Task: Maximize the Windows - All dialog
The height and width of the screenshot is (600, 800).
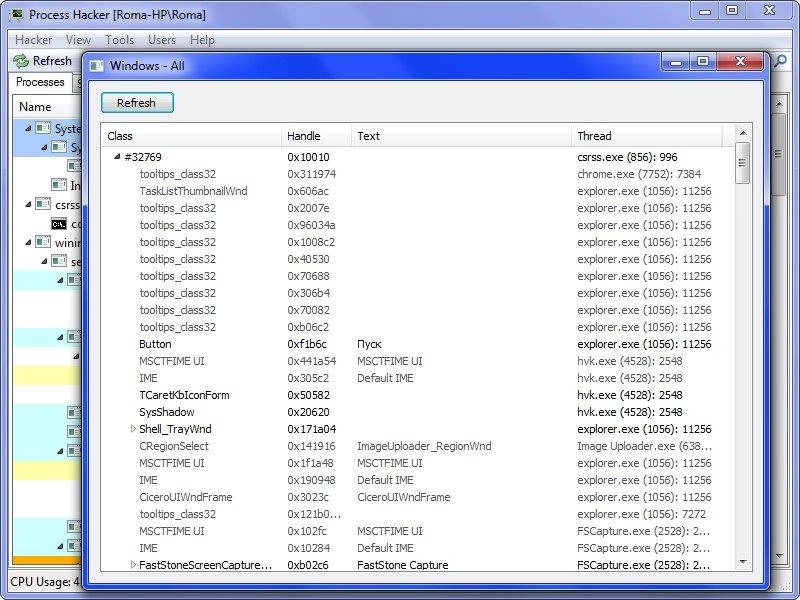Action: (703, 62)
